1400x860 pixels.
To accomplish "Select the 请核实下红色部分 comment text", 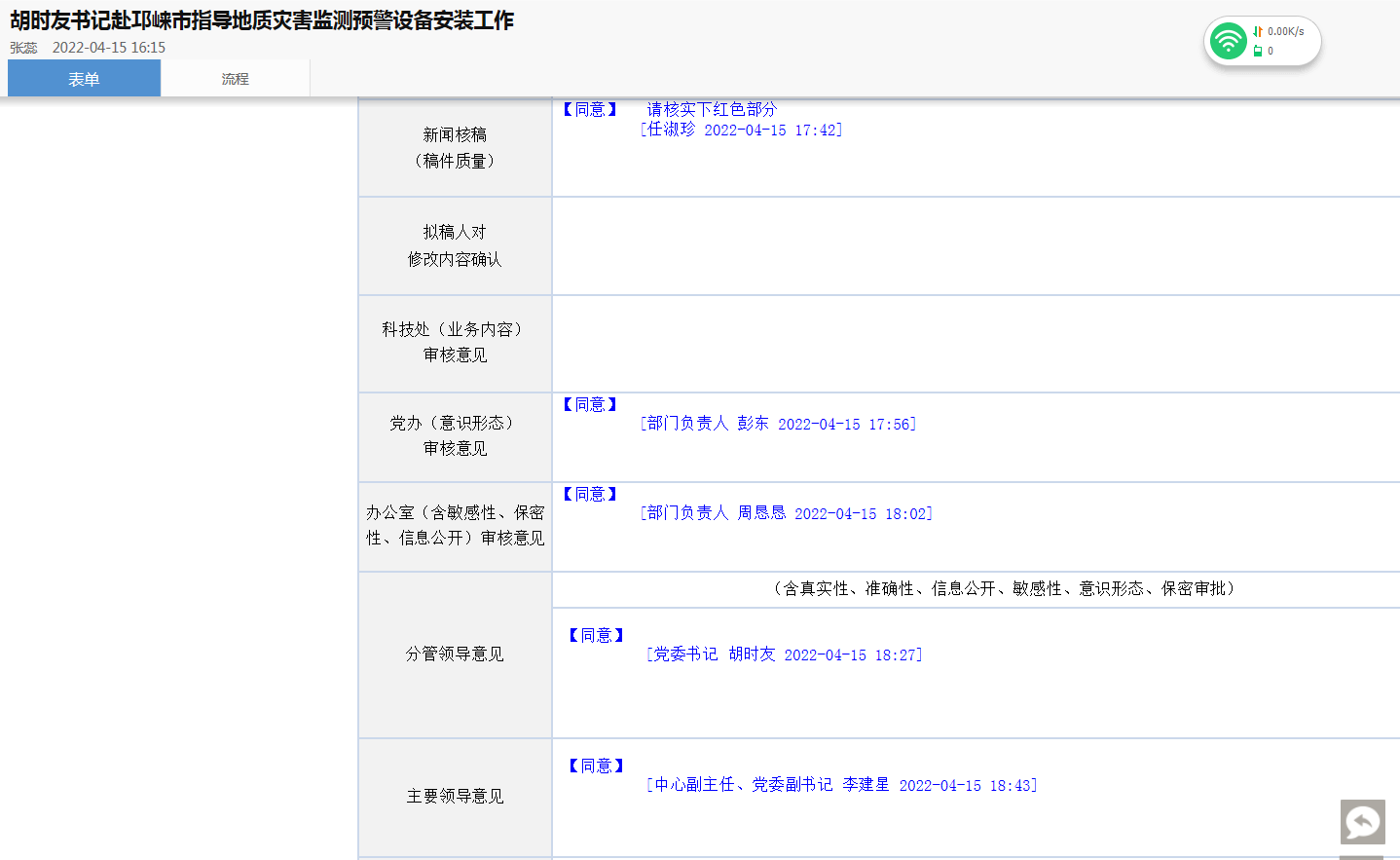I will coord(712,109).
